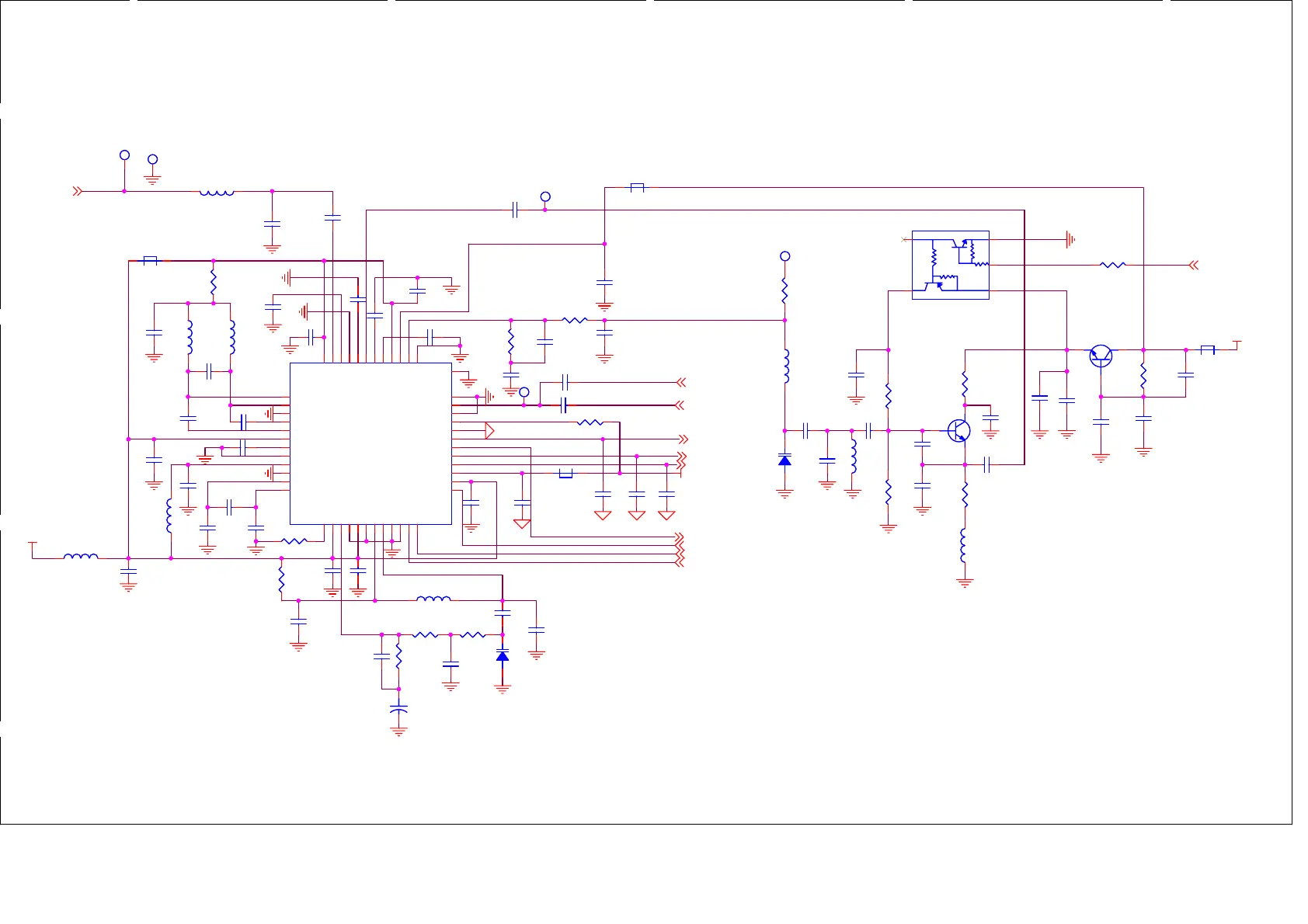The height and width of the screenshot is (924, 1308).
Task: Click the input port arrow feeding the top inductor
Action: (x=77, y=191)
